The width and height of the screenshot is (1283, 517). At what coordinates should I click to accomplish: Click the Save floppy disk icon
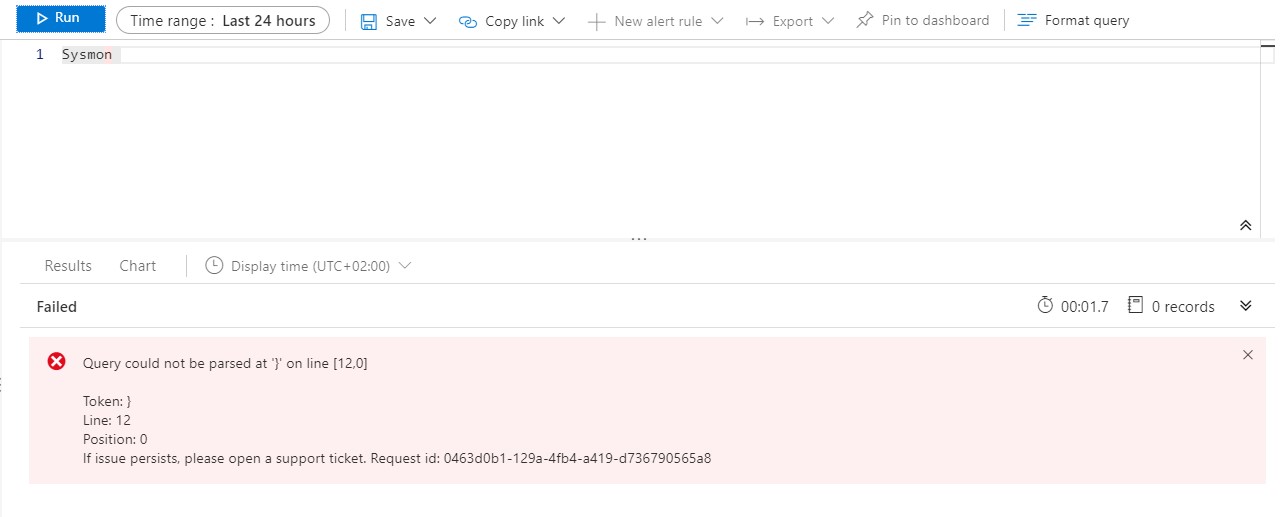(x=369, y=21)
